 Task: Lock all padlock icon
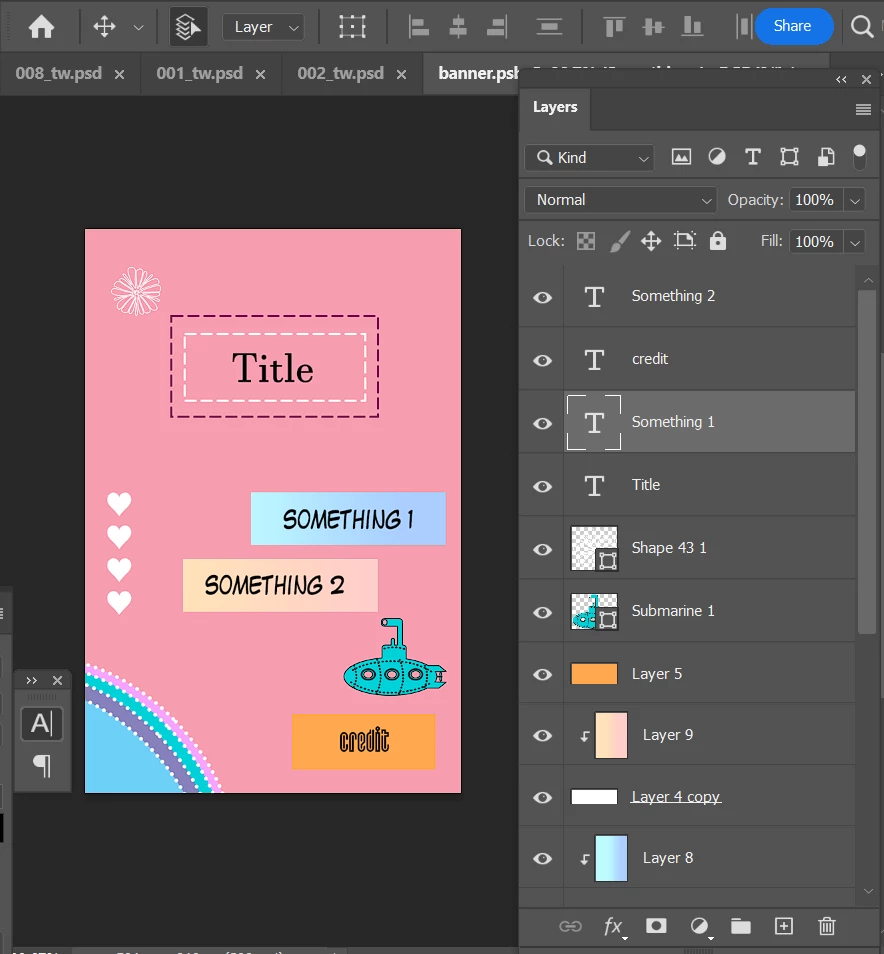tap(718, 241)
